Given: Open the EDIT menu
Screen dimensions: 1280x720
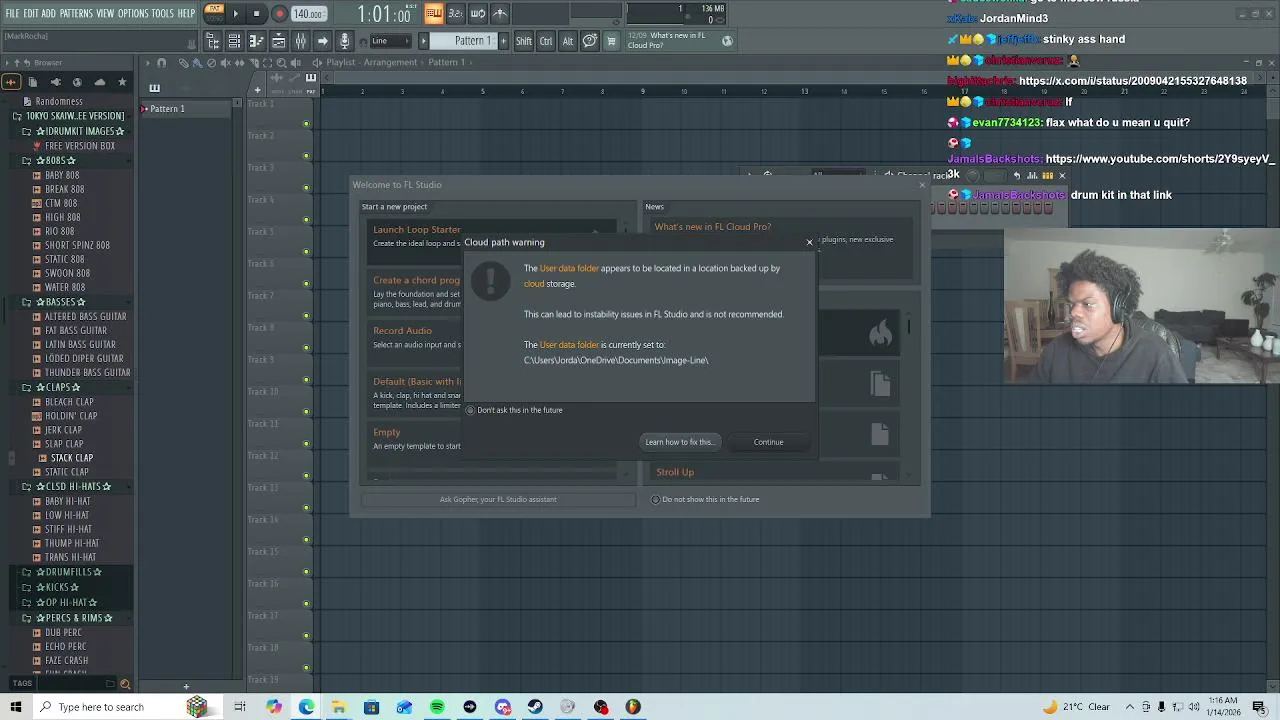Looking at the screenshot, I should point(31,14).
